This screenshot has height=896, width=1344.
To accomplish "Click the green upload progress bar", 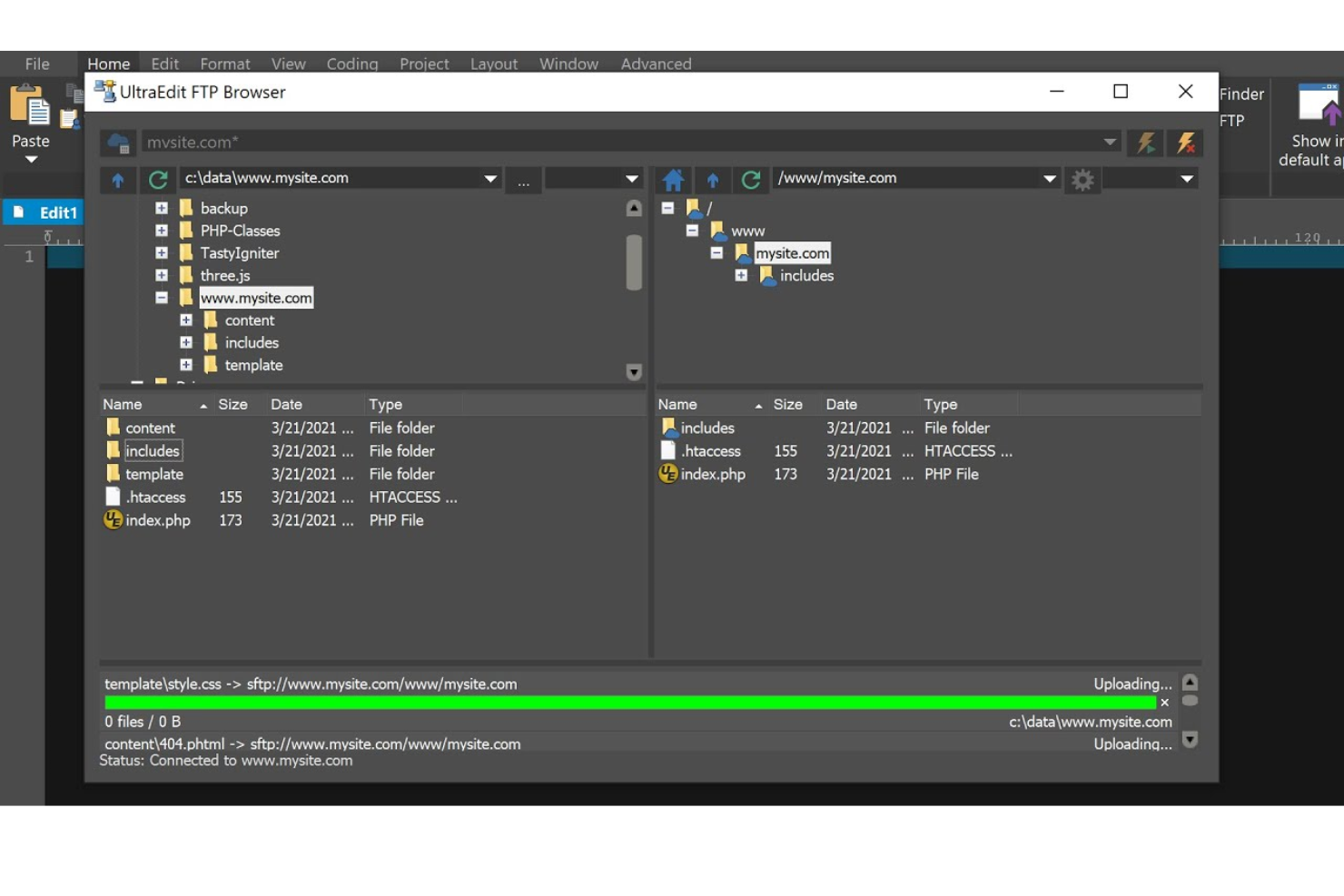I will [x=630, y=703].
